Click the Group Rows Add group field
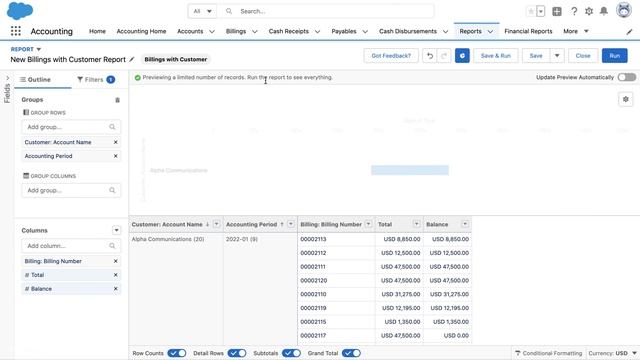The width and height of the screenshot is (640, 360). point(71,127)
